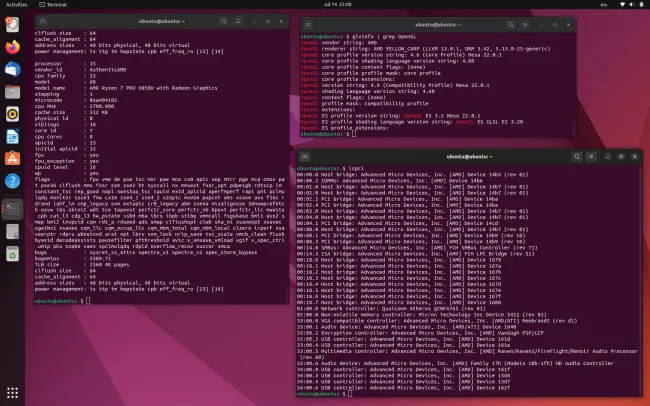Click the 'FCH SMBus Controller' line
The height and width of the screenshot is (406, 650).
click(417, 248)
